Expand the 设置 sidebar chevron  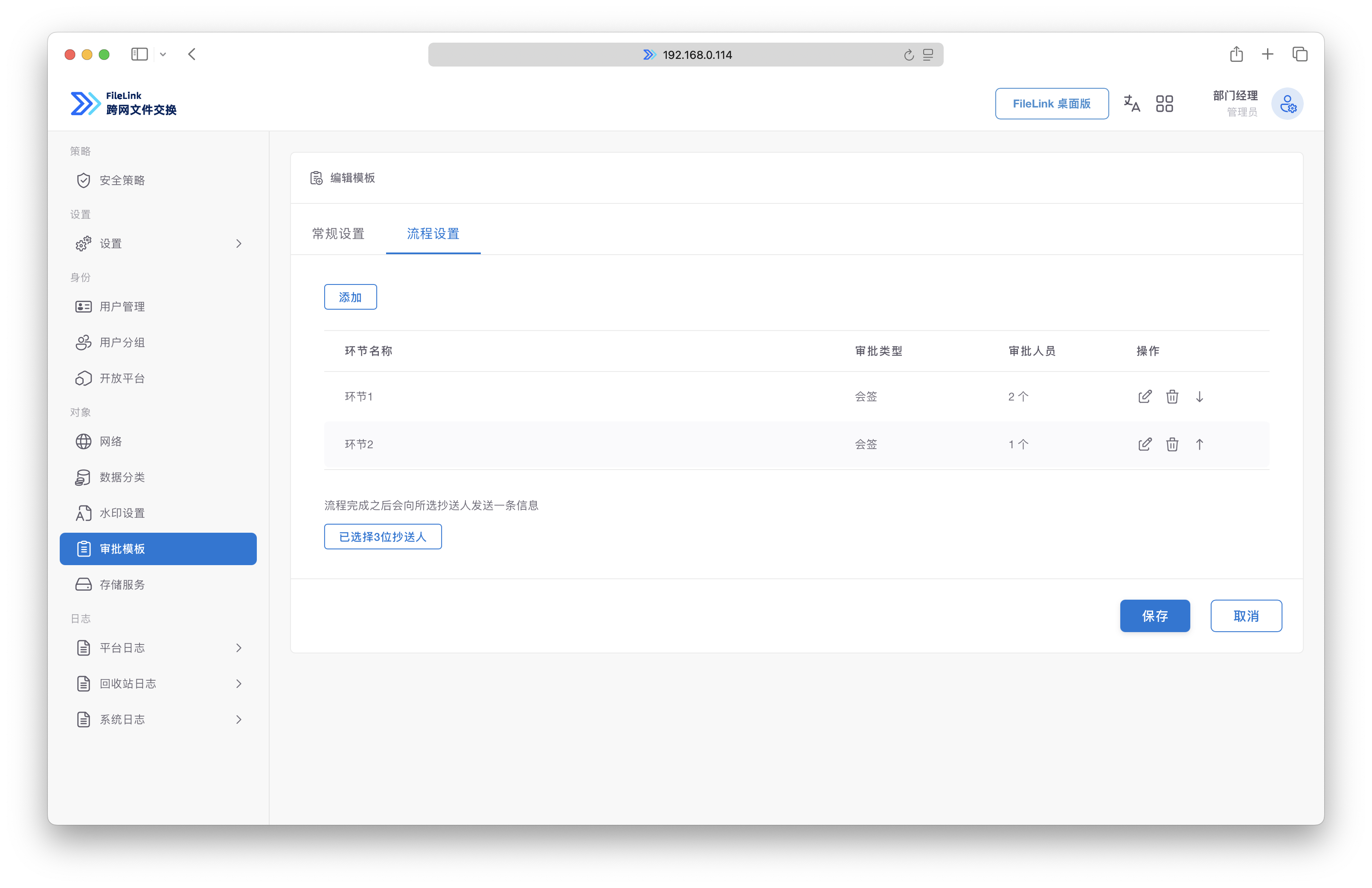pyautogui.click(x=238, y=244)
